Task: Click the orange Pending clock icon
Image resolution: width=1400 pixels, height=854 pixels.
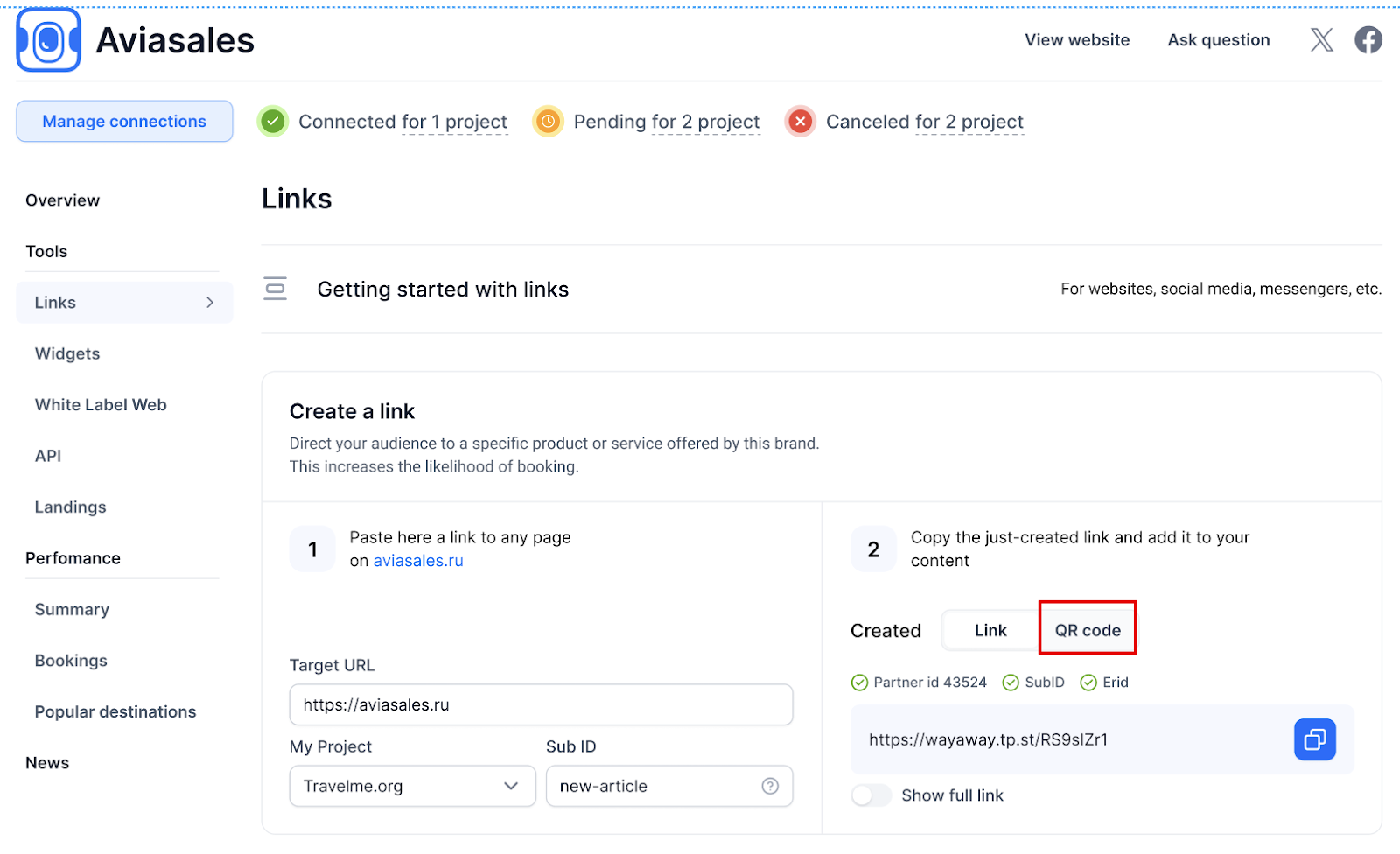Action: (x=548, y=122)
